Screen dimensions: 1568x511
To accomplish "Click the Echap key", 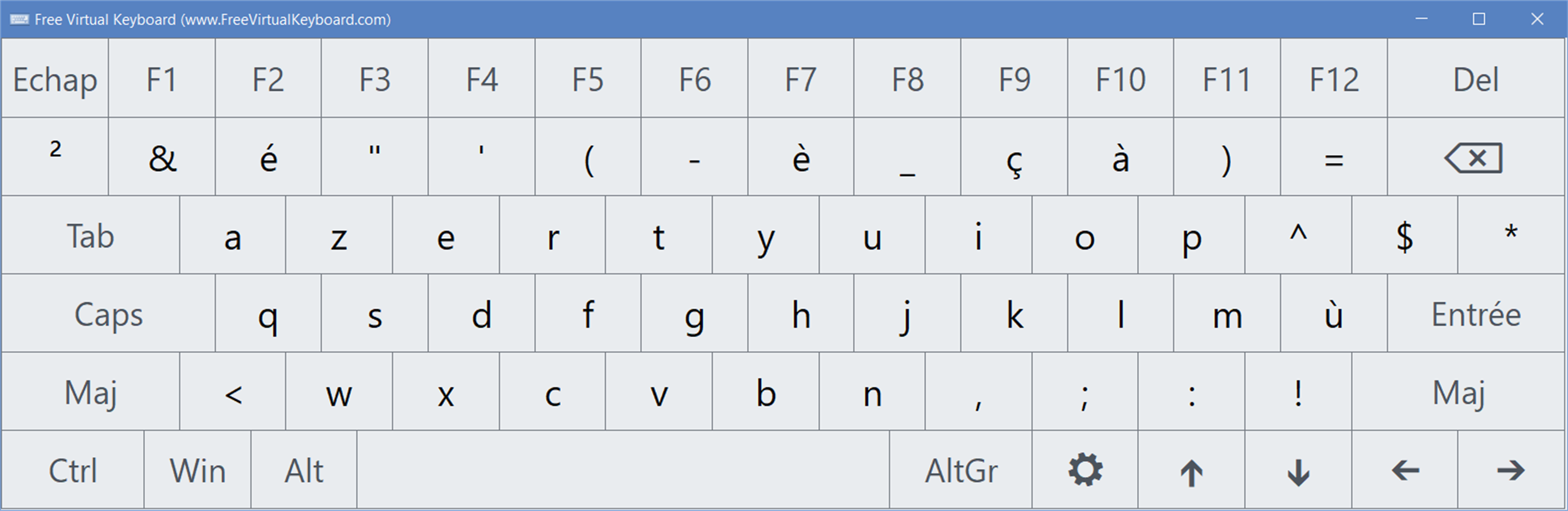I will 55,79.
